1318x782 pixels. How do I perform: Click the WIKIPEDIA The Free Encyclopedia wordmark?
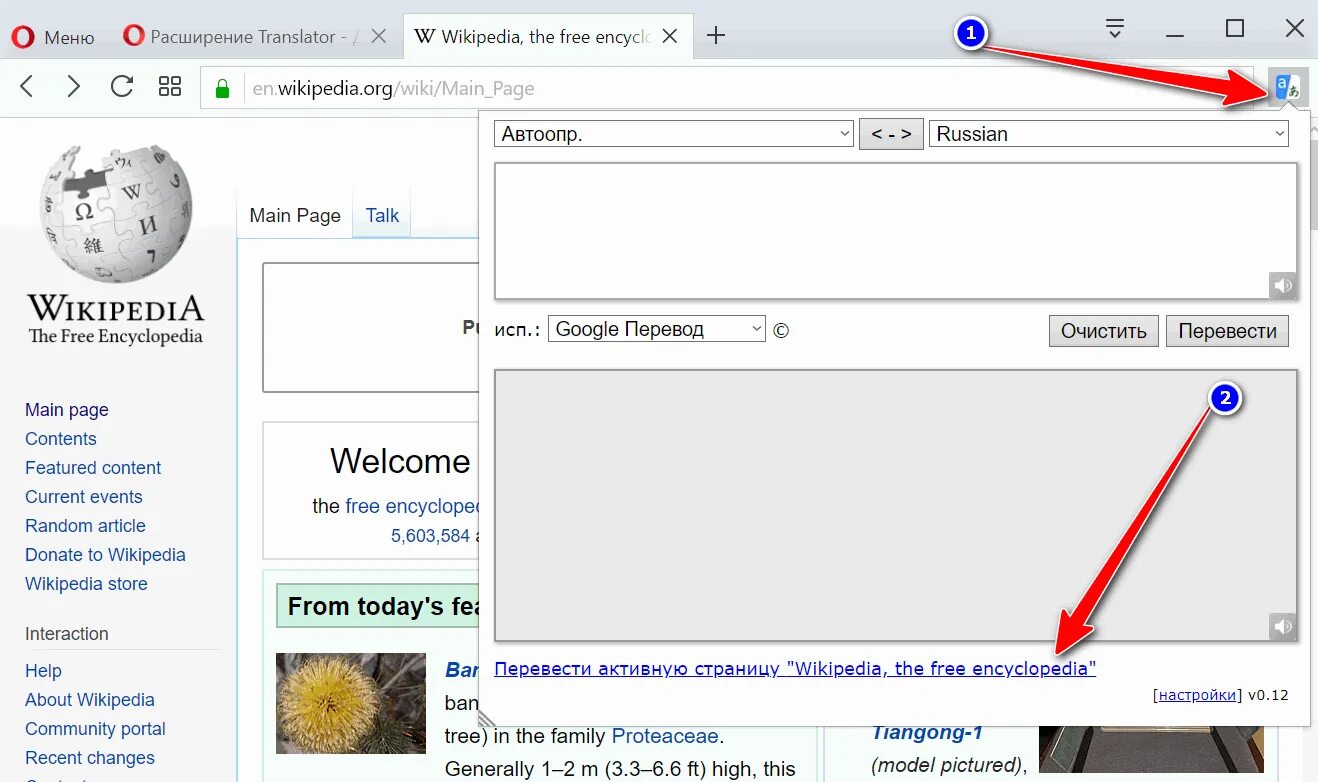(x=116, y=319)
